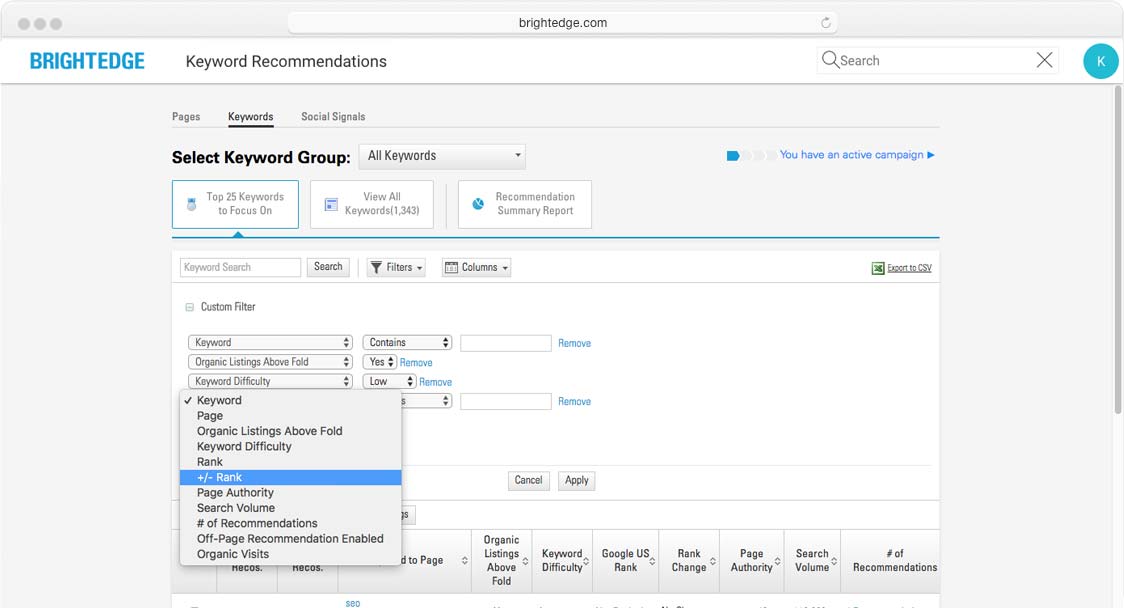Remove the Keyword Difficulty filter row
The image size is (1124, 608).
click(435, 382)
